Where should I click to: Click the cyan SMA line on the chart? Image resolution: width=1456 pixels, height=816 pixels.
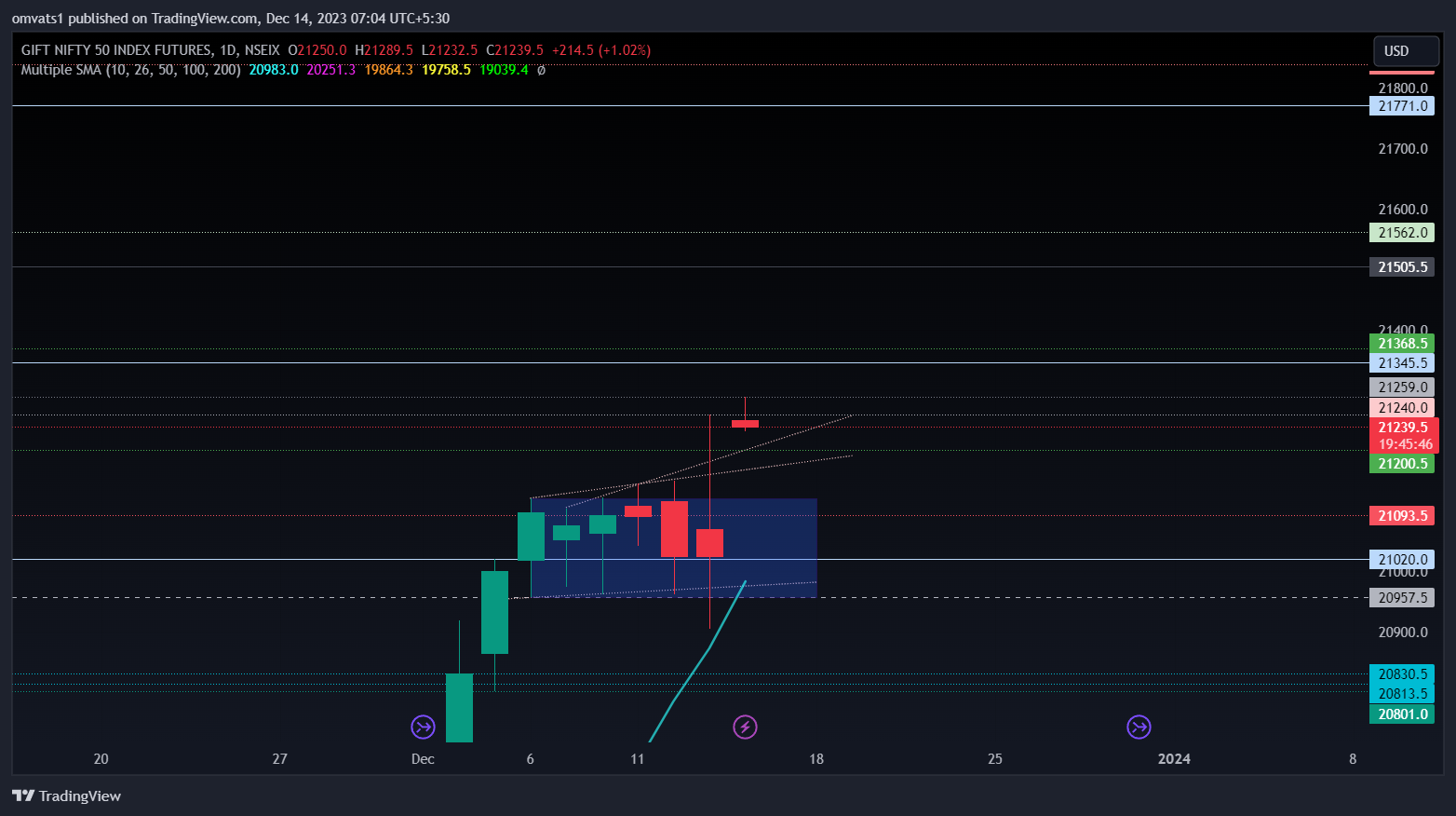tap(709, 649)
